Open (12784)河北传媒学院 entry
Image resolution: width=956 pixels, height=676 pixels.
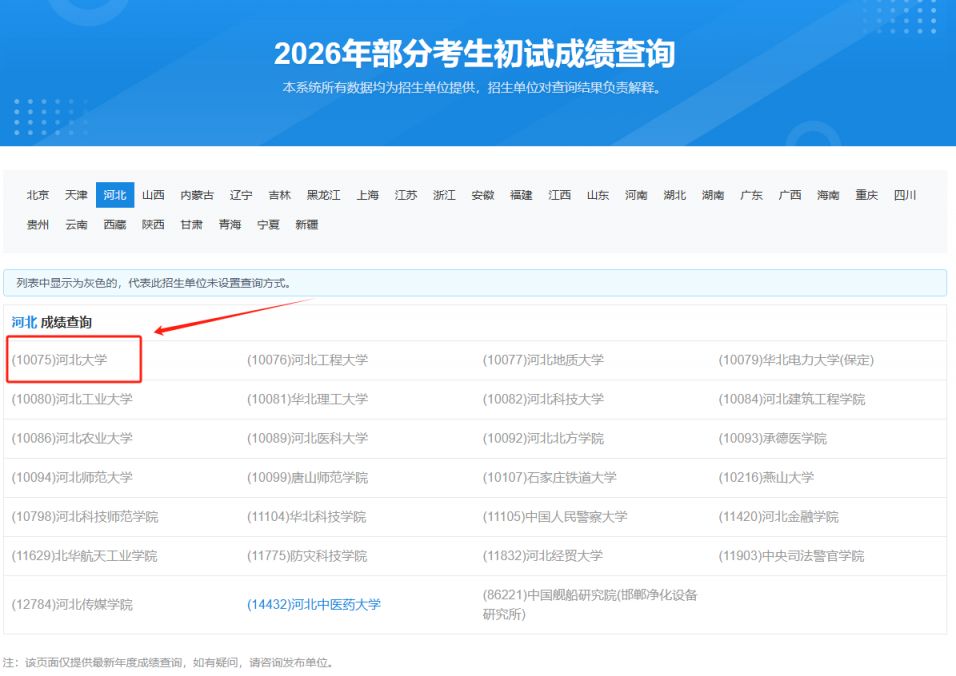(x=72, y=604)
